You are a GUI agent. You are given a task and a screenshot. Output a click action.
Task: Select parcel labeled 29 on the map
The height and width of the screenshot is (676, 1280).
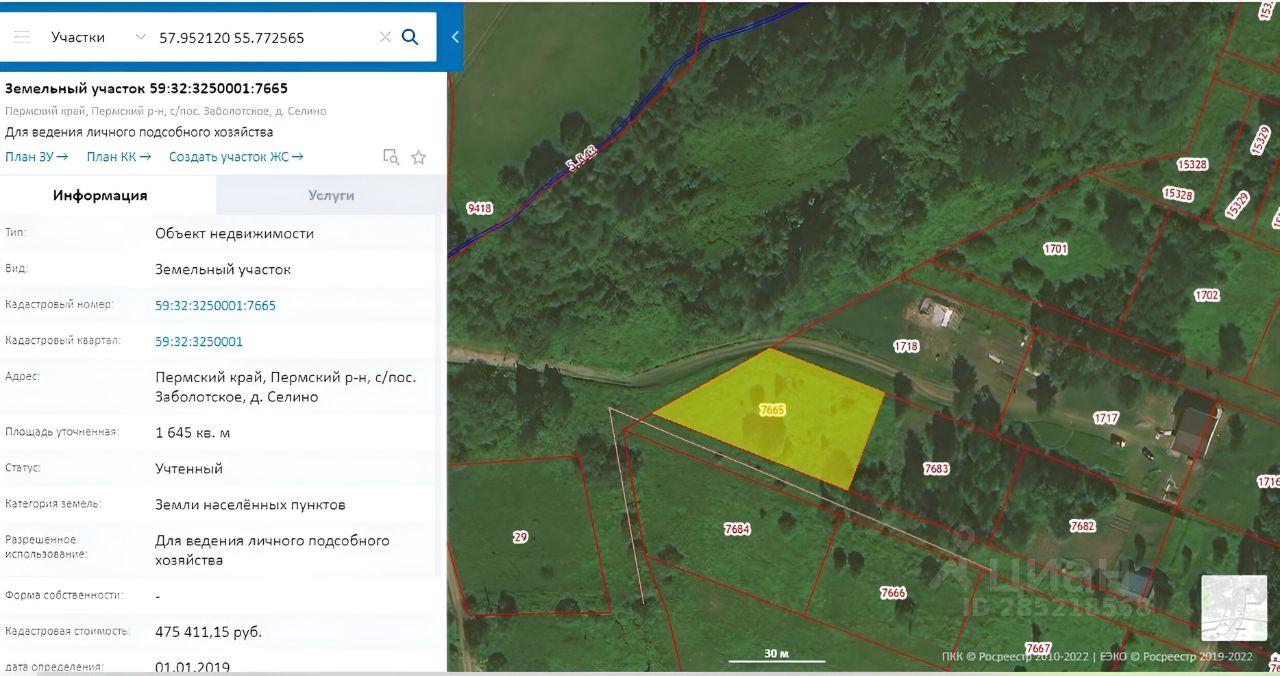click(x=520, y=537)
